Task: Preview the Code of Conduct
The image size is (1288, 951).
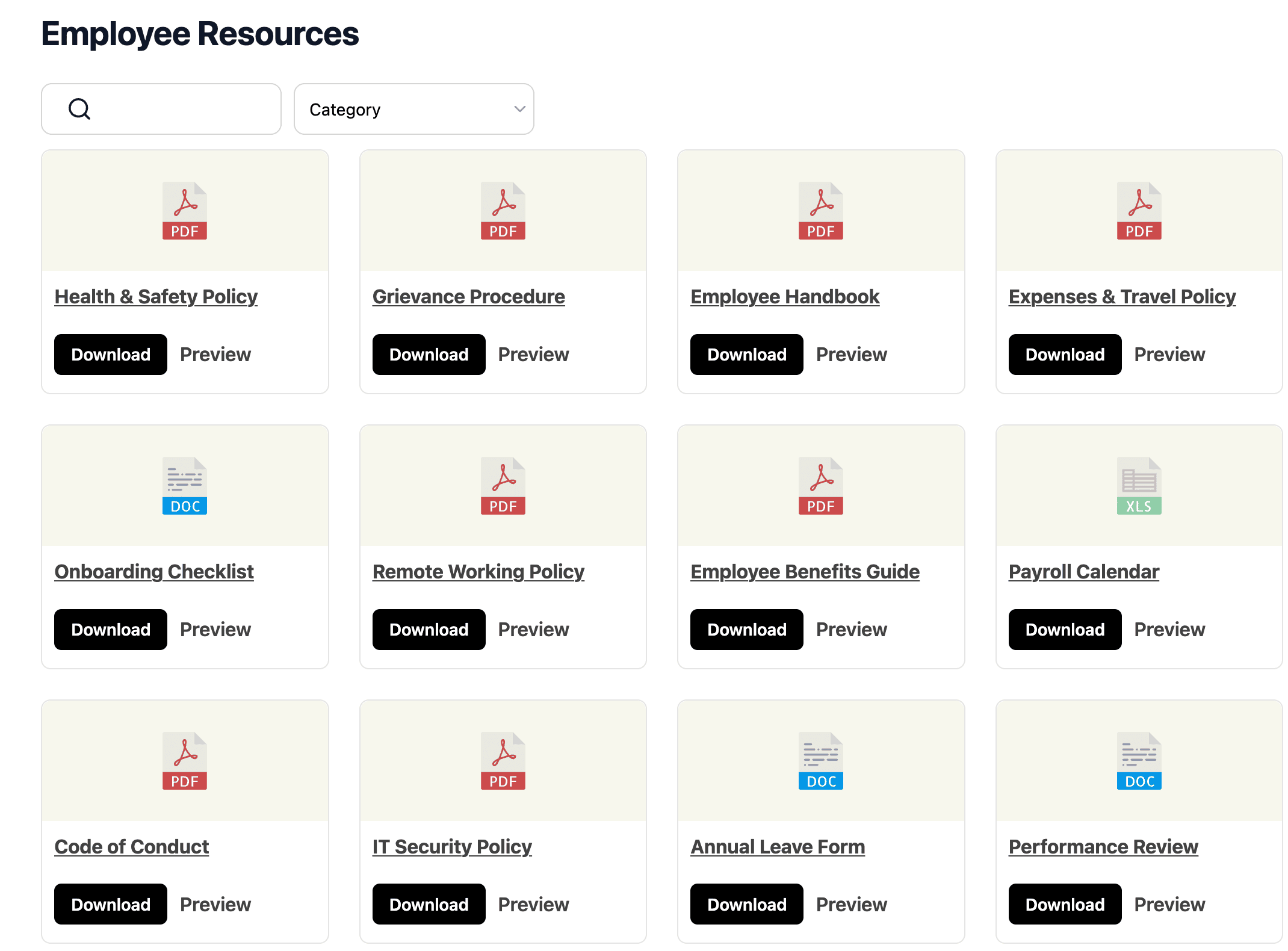Action: 215,904
